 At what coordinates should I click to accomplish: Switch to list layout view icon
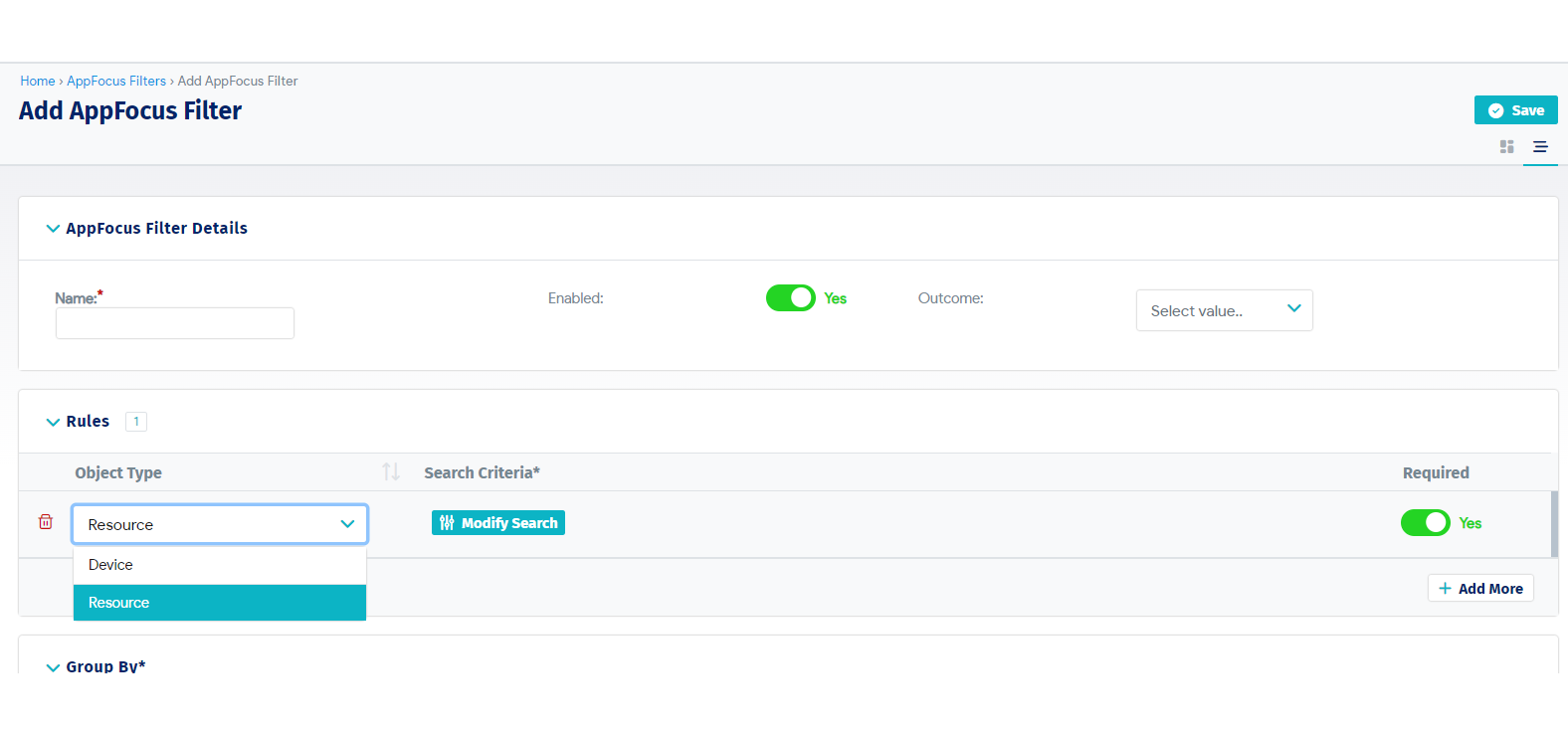1540,147
